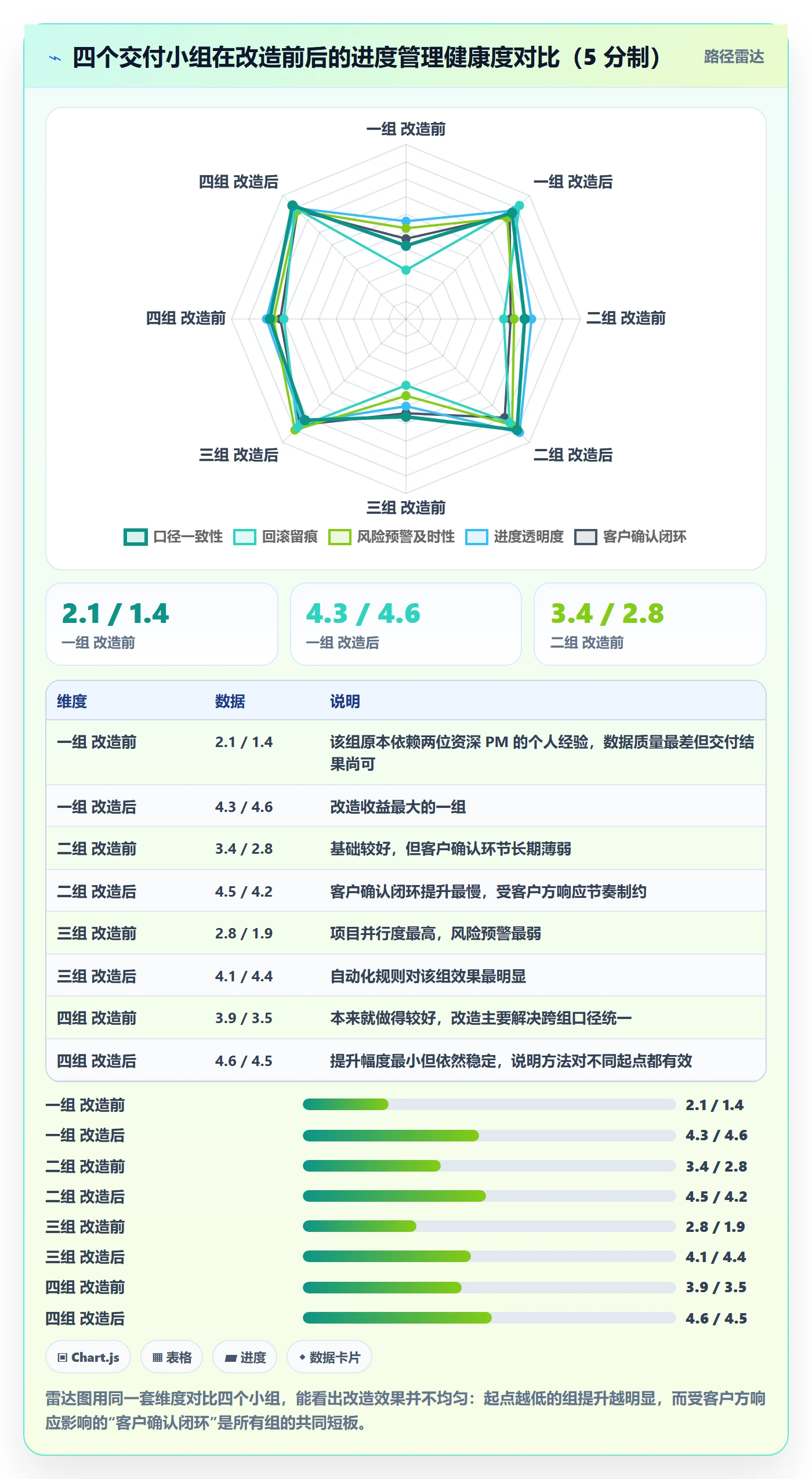Select table value 4.5 / 4.2
The image size is (812, 1479).
coord(244,891)
